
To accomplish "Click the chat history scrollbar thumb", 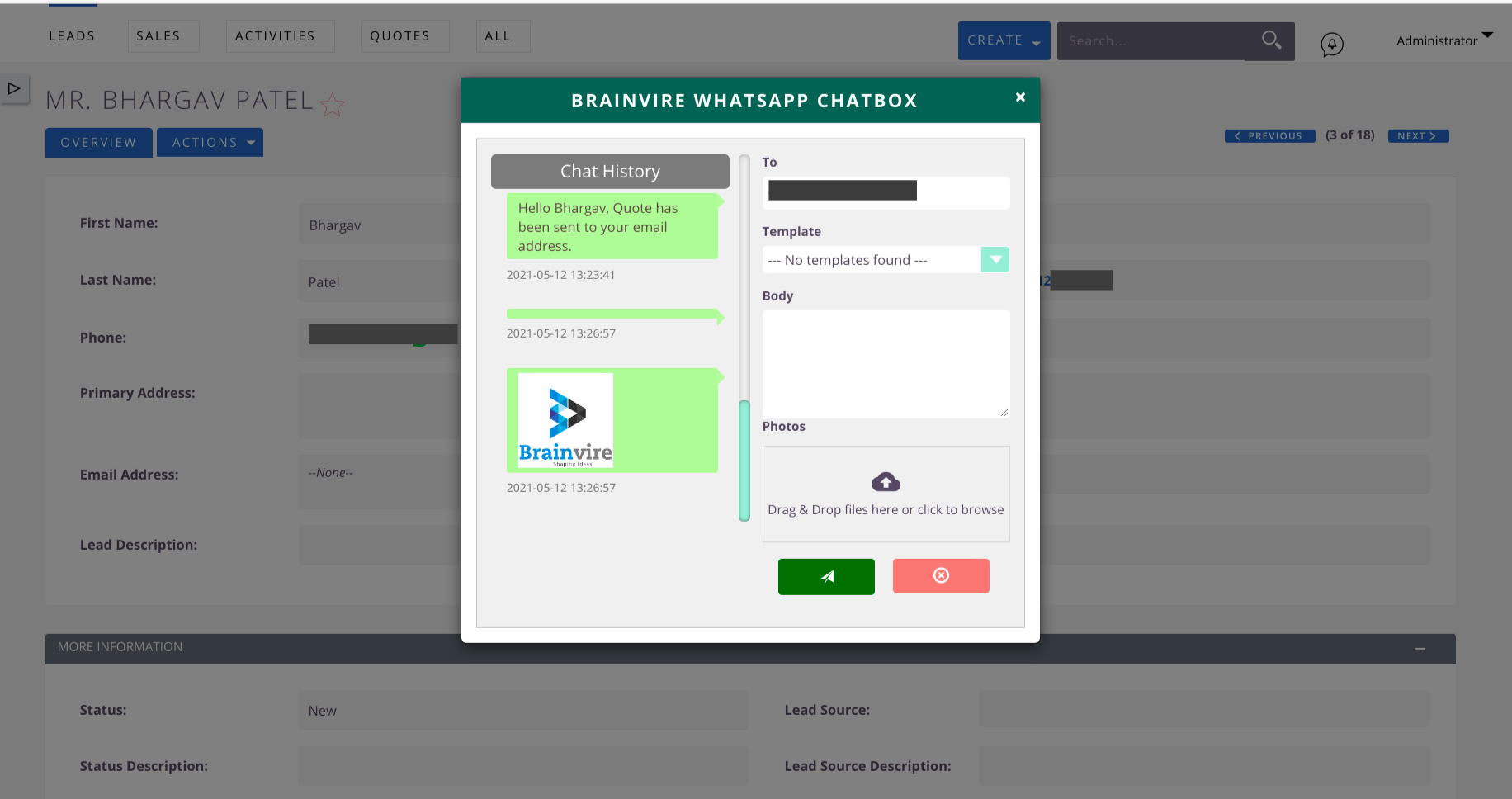I will pyautogui.click(x=744, y=461).
